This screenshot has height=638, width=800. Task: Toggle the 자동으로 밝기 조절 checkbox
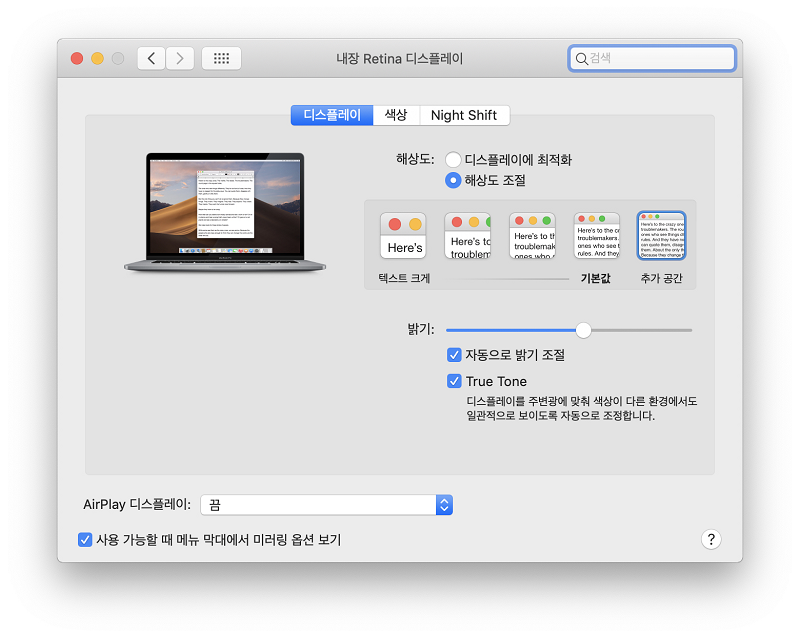point(454,355)
